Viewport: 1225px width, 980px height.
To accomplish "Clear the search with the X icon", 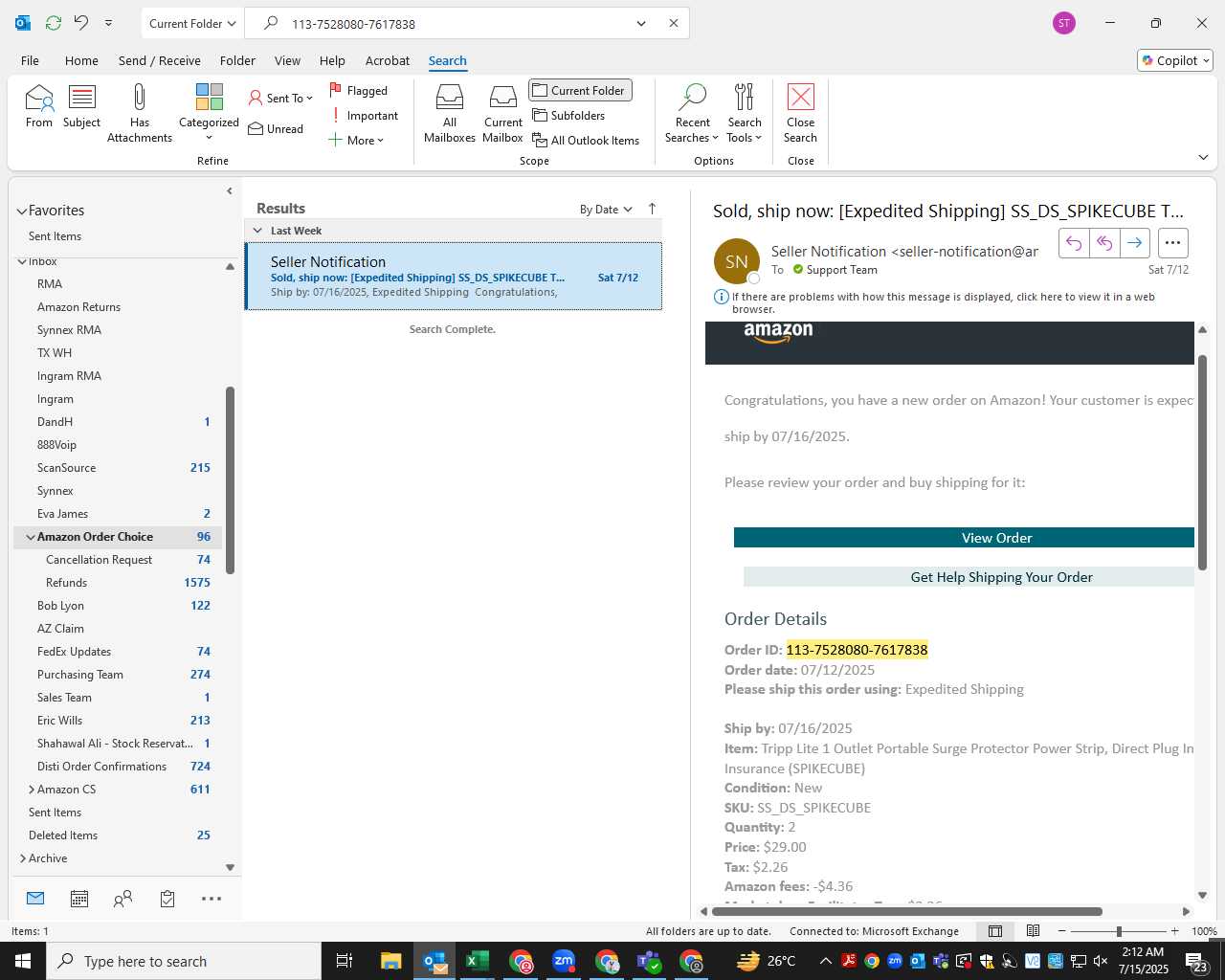I will (674, 23).
